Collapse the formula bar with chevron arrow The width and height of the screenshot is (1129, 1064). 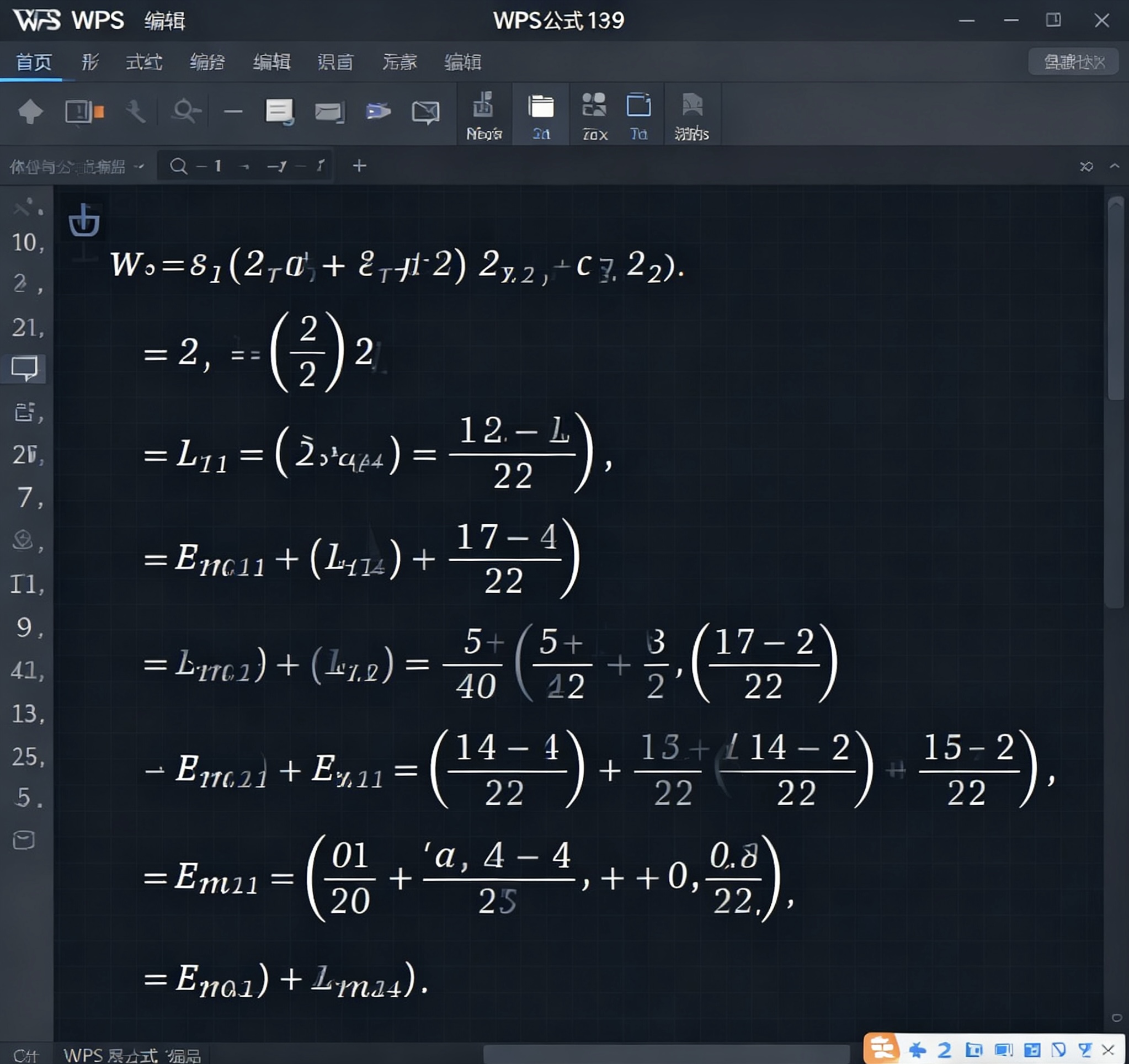tap(1114, 167)
